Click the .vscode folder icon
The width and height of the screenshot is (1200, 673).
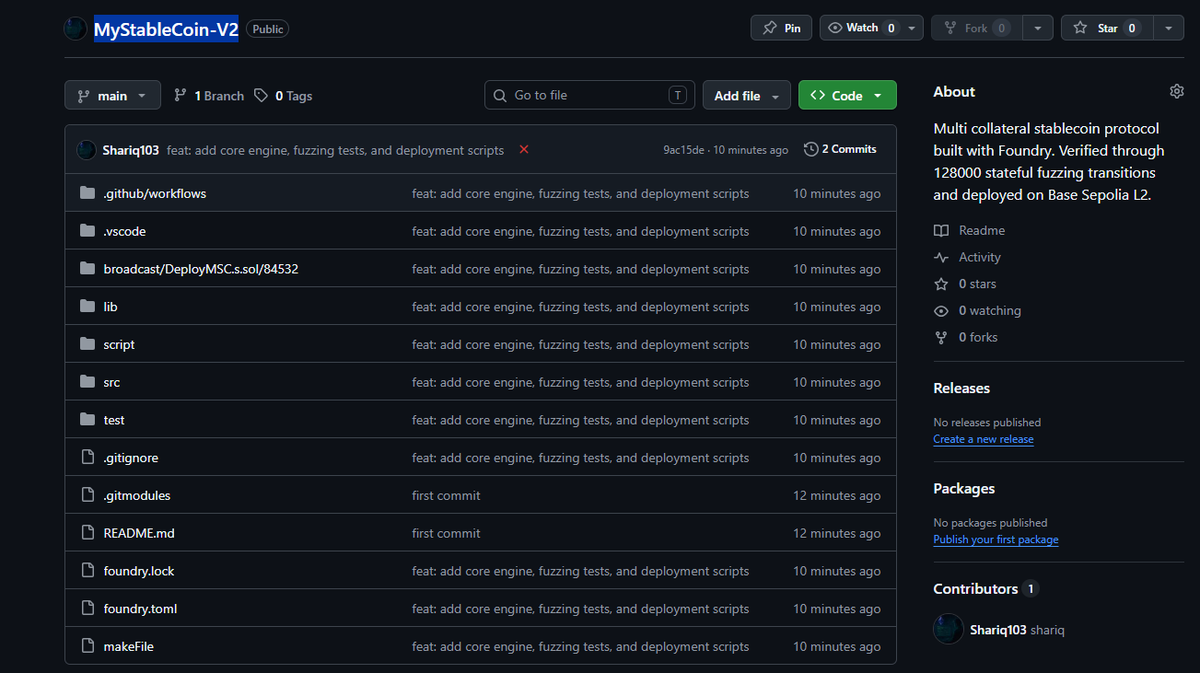87,231
